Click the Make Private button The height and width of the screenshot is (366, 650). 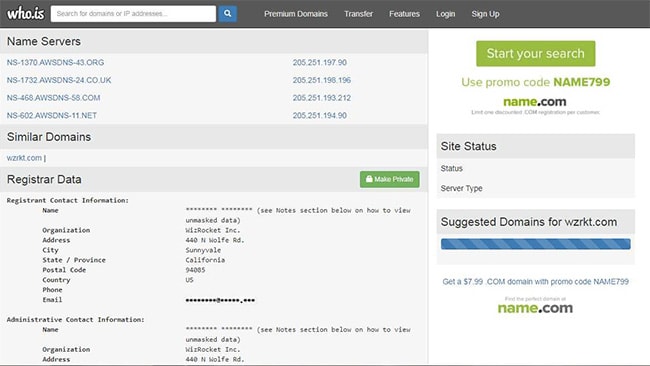pyautogui.click(x=390, y=179)
